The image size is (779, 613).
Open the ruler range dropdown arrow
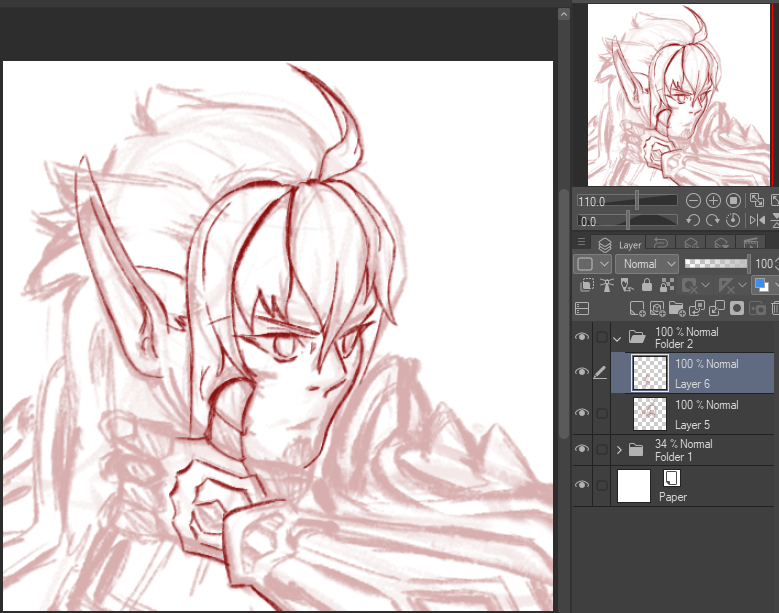click(742, 286)
